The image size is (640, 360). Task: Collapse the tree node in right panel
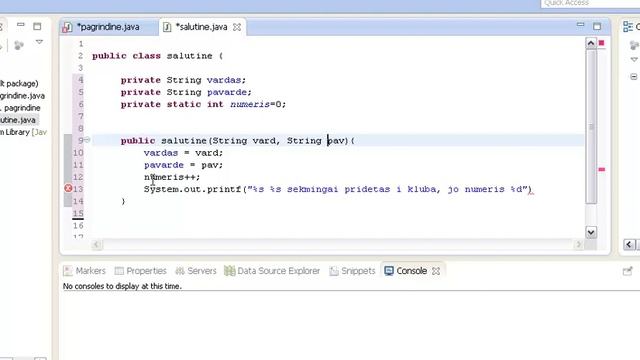click(633, 77)
